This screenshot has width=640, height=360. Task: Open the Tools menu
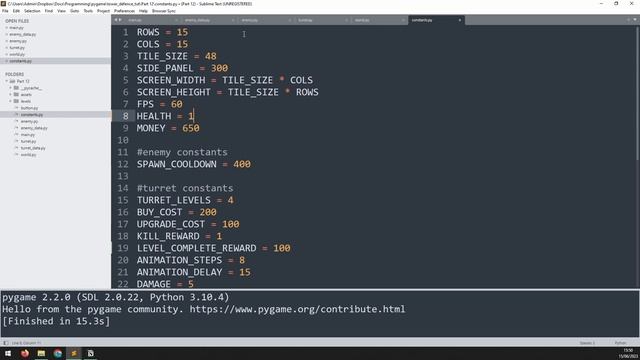click(x=88, y=11)
